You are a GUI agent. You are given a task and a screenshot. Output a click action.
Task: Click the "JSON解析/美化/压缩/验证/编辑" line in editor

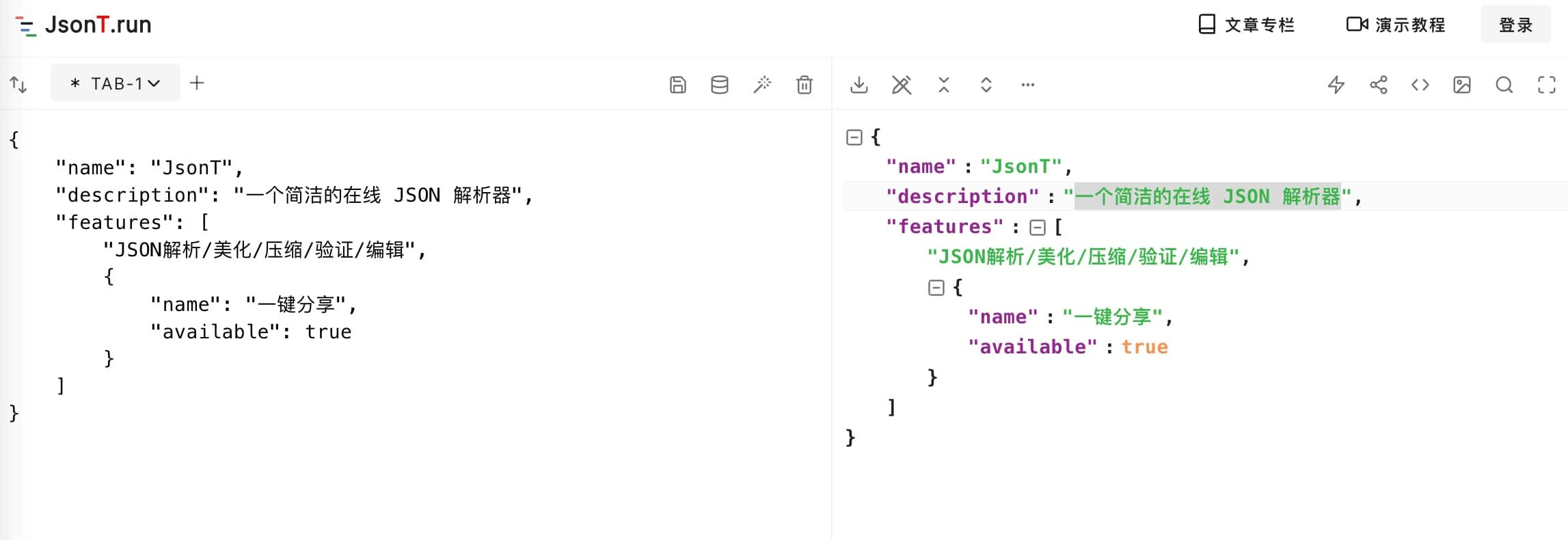point(265,249)
